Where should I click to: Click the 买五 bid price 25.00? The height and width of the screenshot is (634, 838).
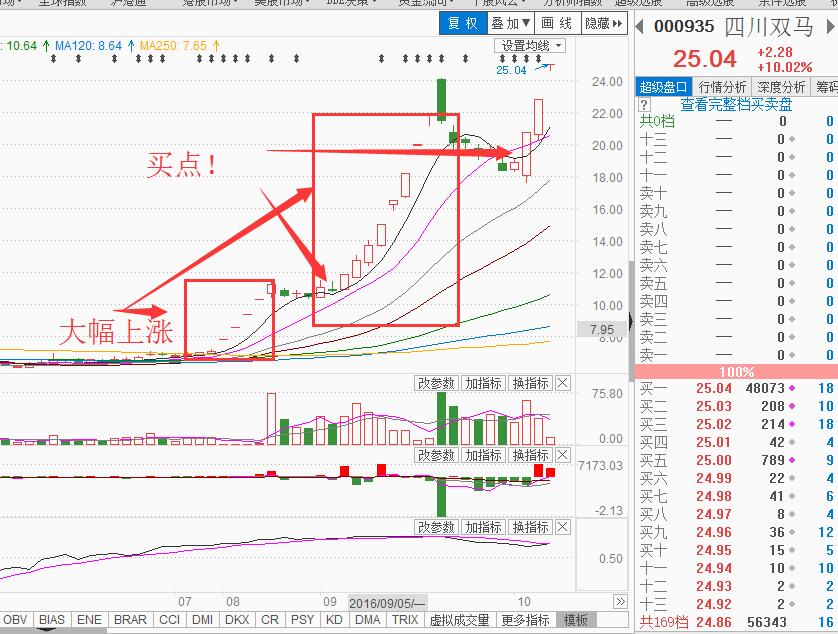pyautogui.click(x=713, y=460)
